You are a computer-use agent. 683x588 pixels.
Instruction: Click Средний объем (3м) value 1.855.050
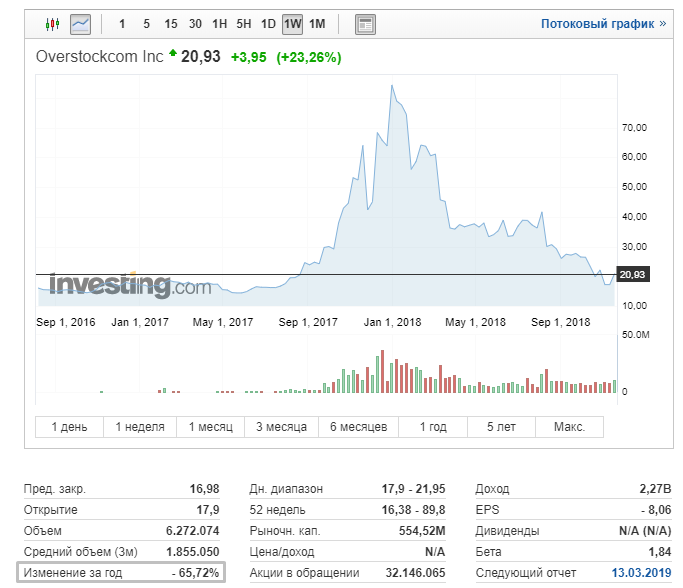(x=193, y=551)
